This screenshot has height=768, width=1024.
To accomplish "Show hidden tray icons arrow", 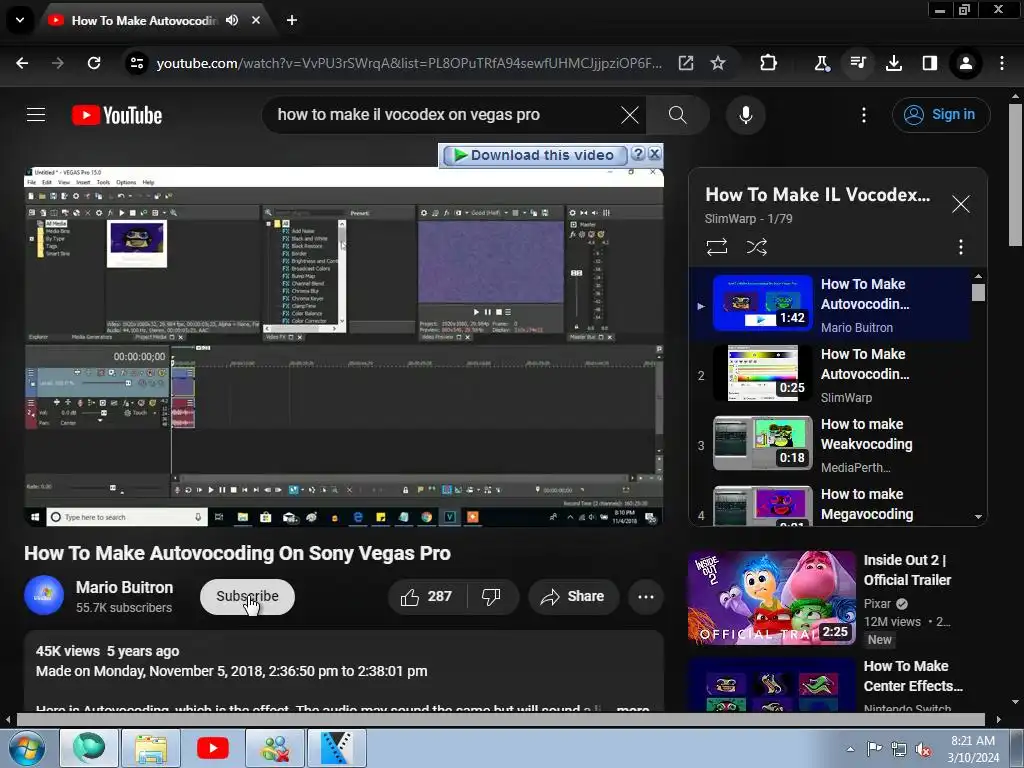I will (x=850, y=749).
